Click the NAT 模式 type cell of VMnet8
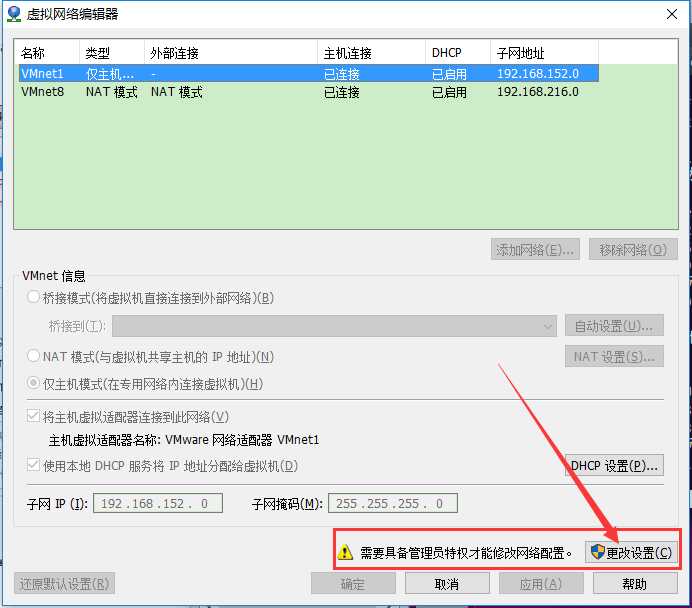The image size is (692, 608). point(112,92)
